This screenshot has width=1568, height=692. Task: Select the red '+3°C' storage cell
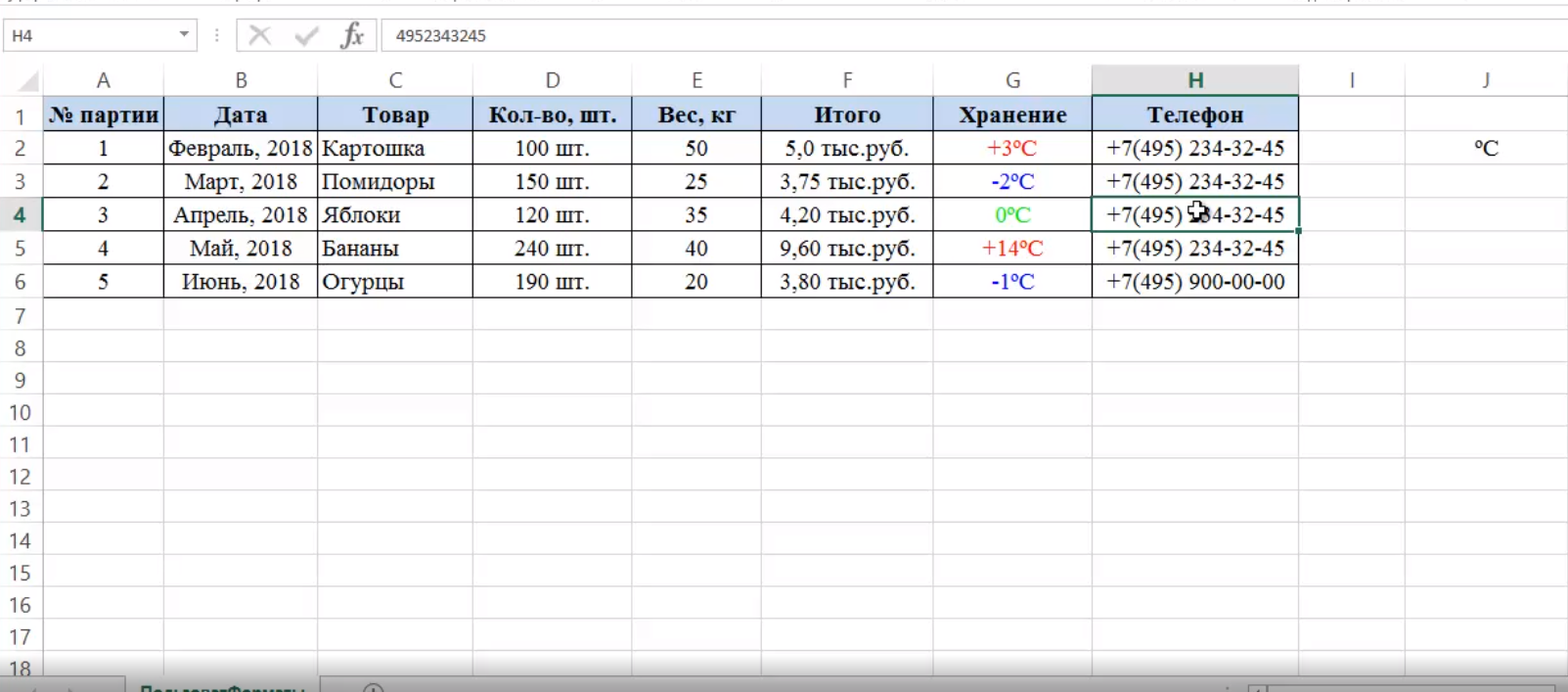(1012, 148)
